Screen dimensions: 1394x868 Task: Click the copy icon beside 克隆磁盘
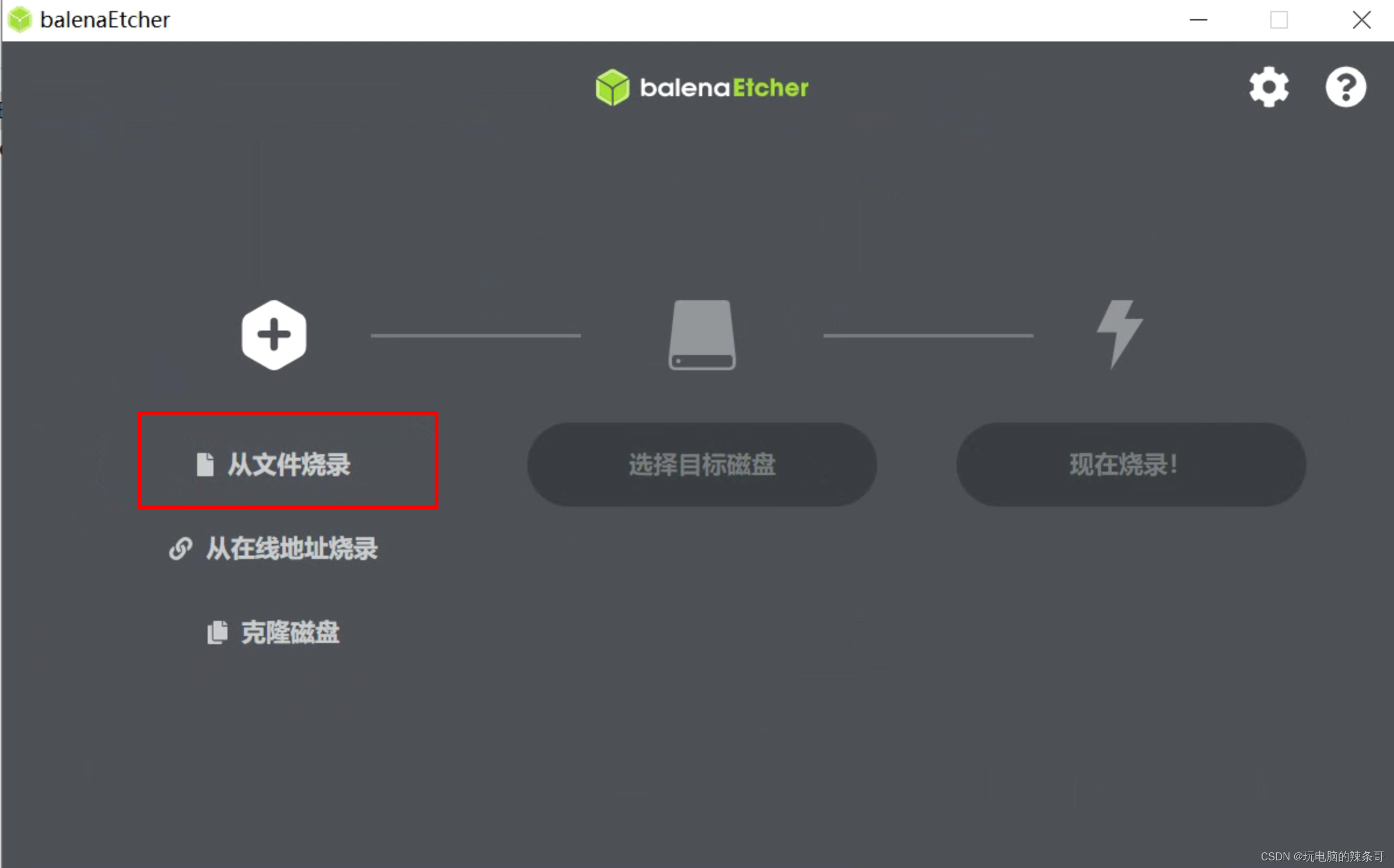[x=218, y=632]
